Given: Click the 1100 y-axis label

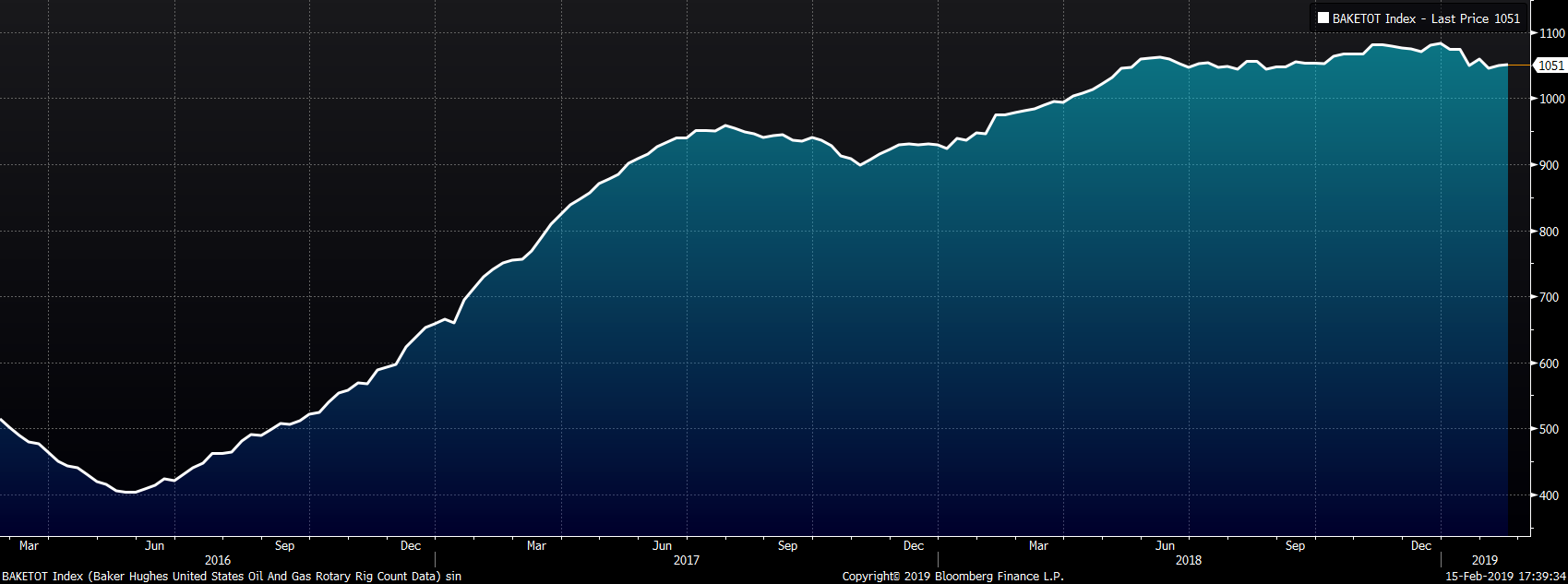Looking at the screenshot, I should pyautogui.click(x=1550, y=33).
